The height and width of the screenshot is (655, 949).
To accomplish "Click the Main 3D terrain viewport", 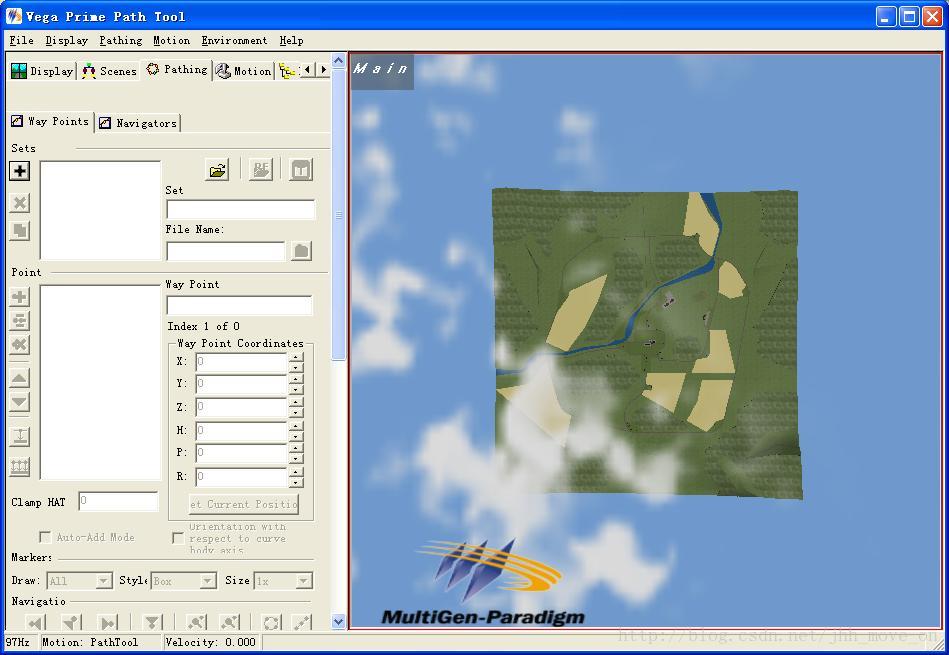I will (x=645, y=341).
